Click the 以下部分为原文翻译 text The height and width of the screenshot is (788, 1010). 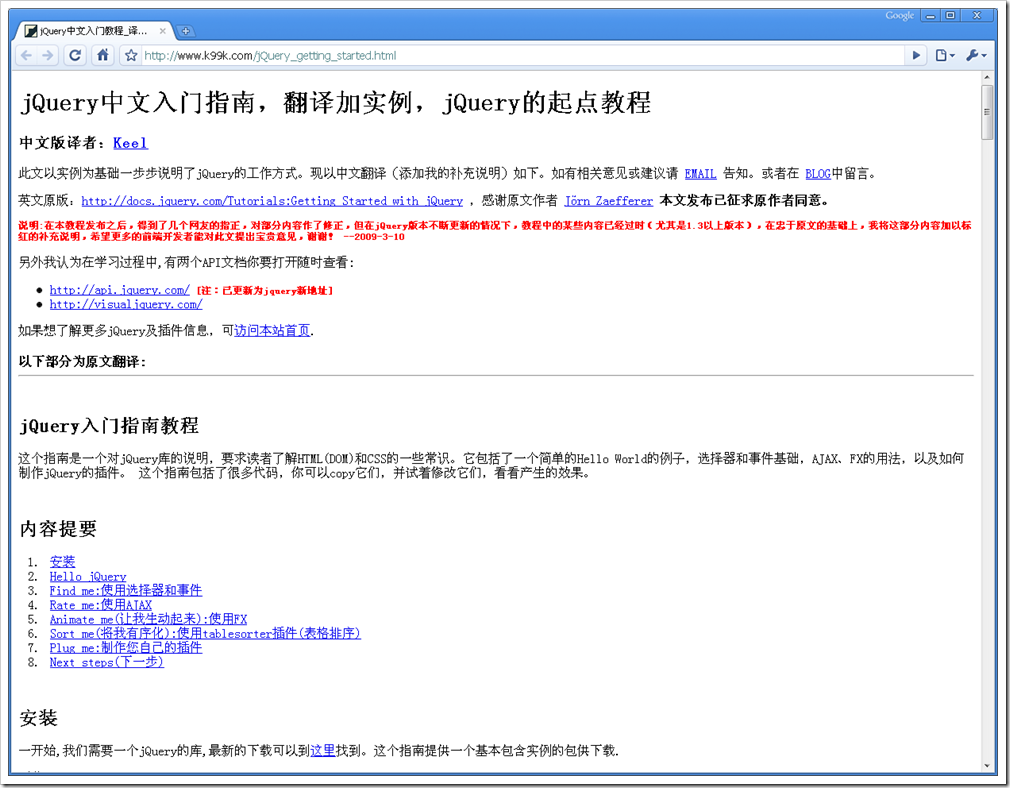click(x=82, y=361)
